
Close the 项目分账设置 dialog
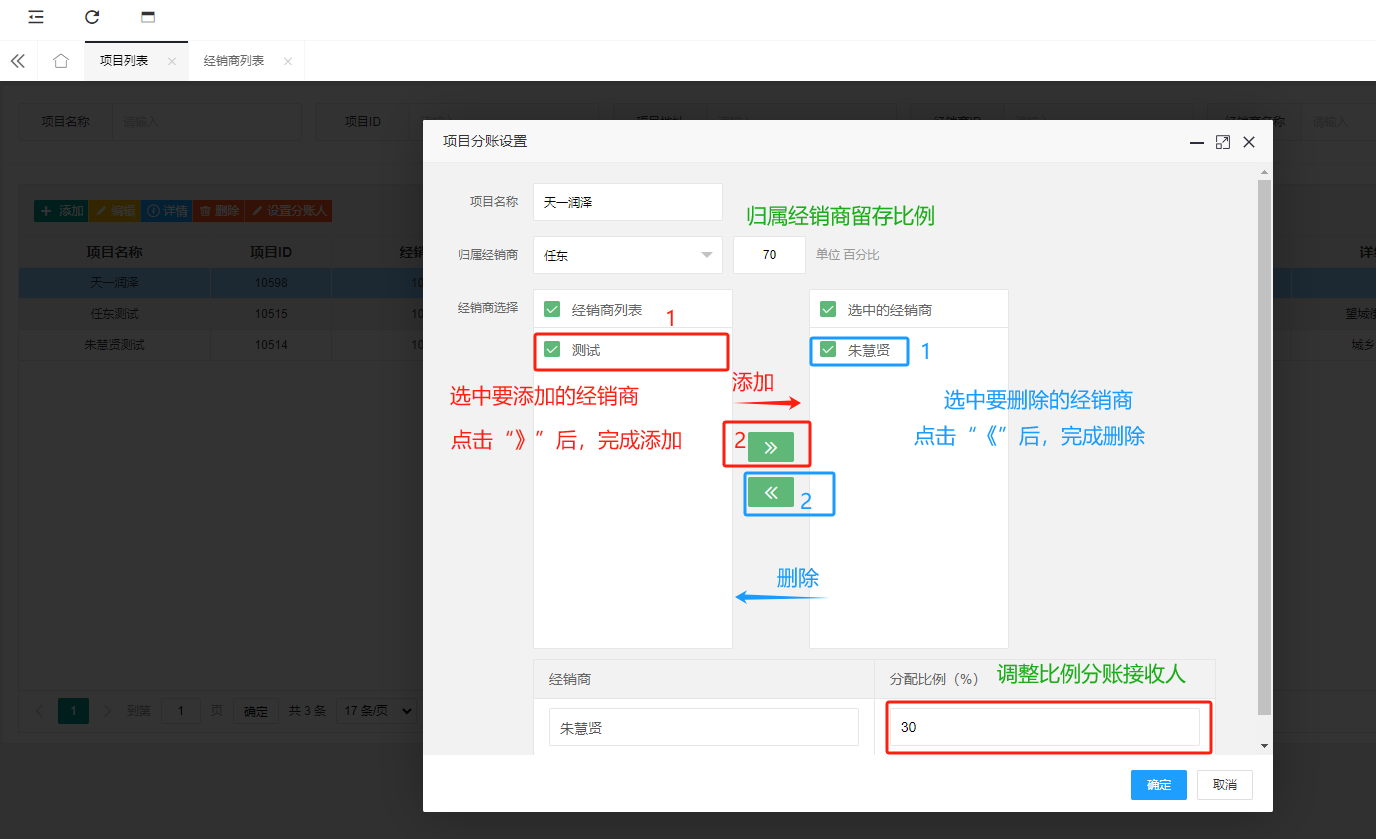(1249, 142)
